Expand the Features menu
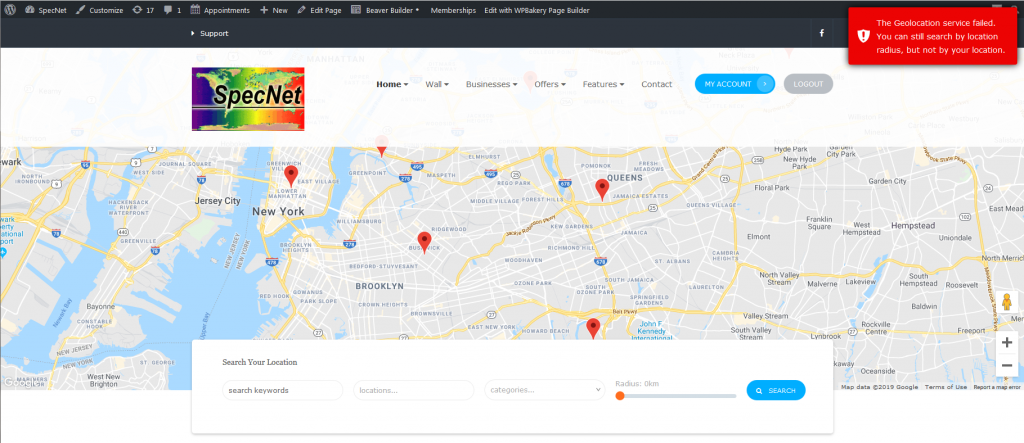This screenshot has height=443, width=1024. [603, 84]
